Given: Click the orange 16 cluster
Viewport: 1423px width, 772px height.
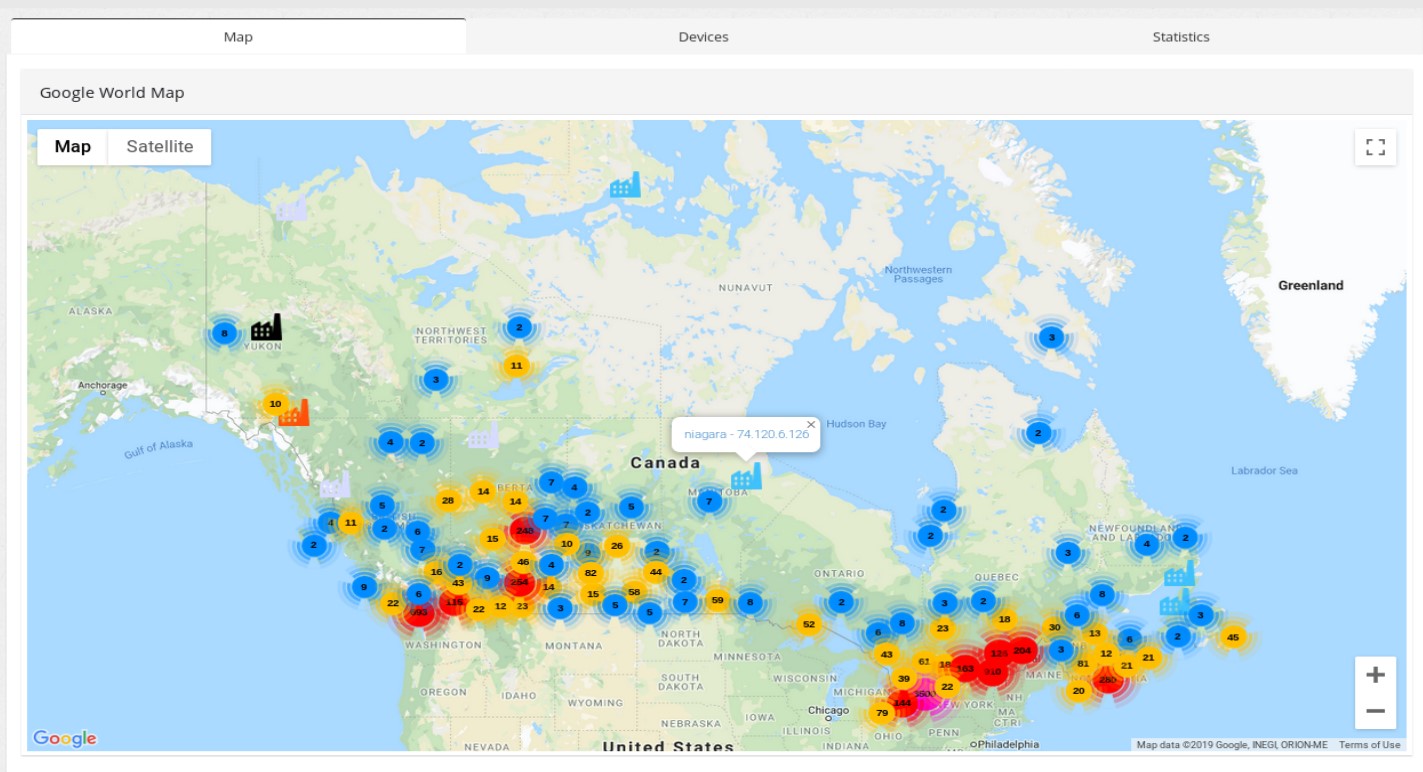Looking at the screenshot, I should (x=436, y=572).
